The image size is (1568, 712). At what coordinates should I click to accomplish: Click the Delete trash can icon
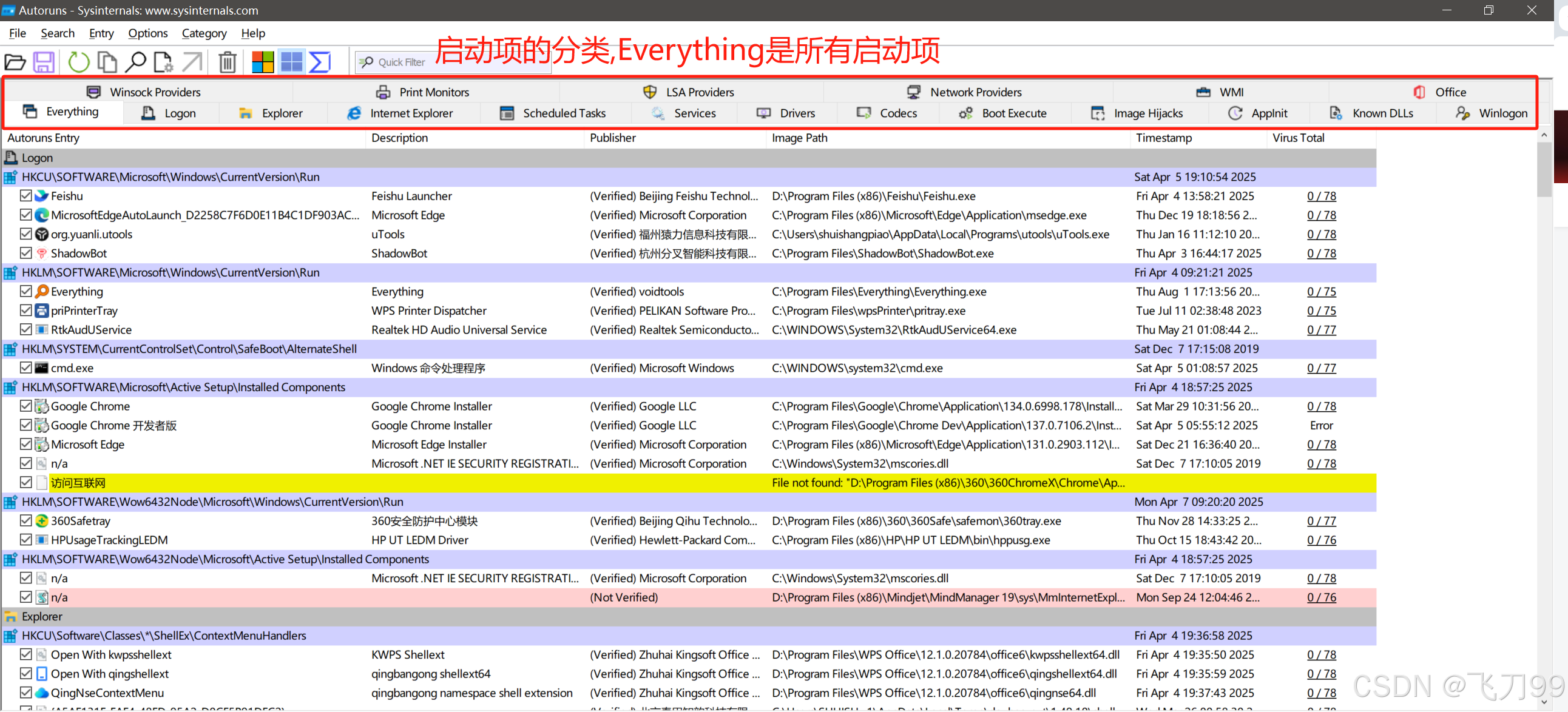228,62
